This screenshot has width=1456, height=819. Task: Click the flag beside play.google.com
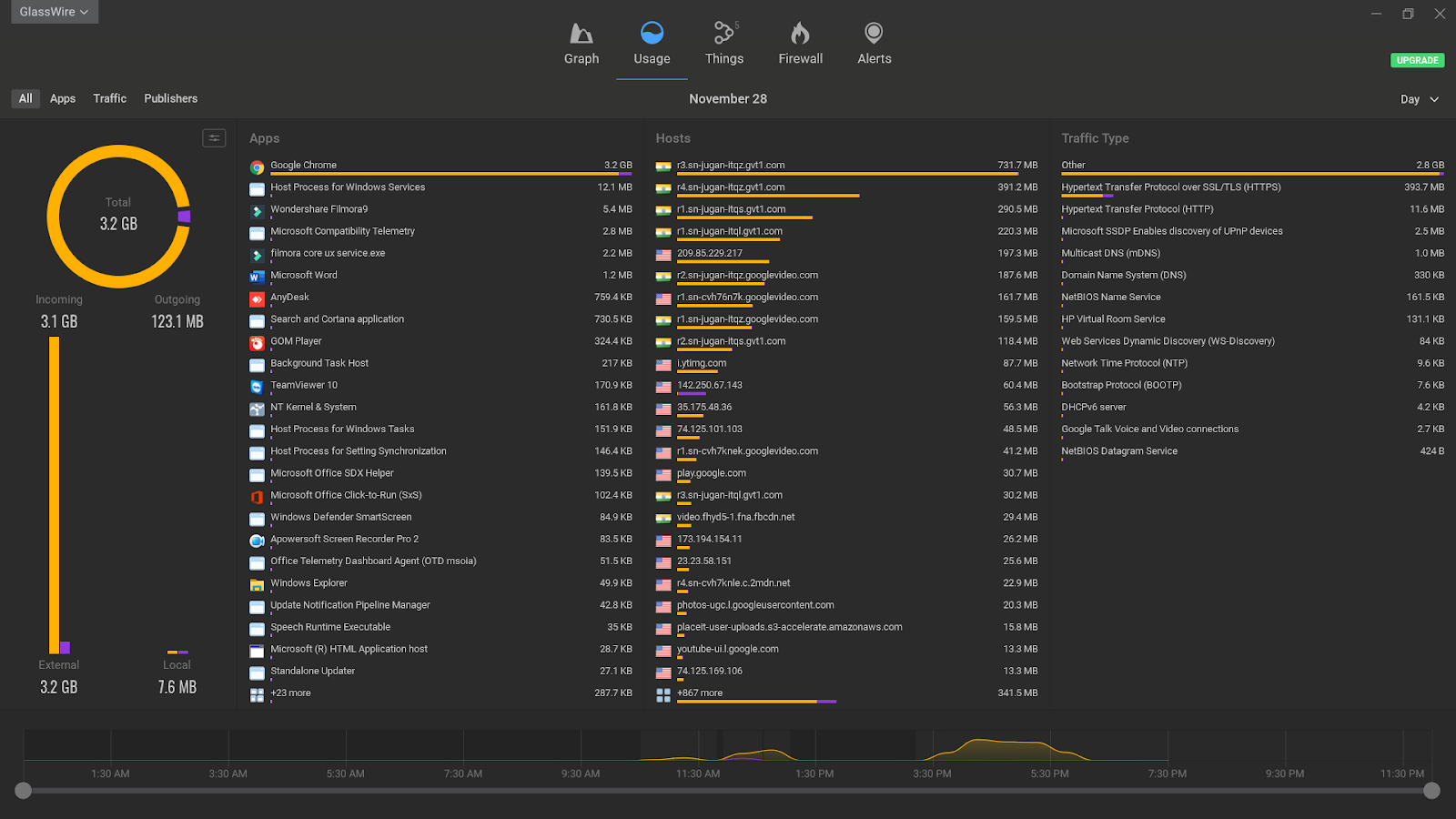click(663, 475)
